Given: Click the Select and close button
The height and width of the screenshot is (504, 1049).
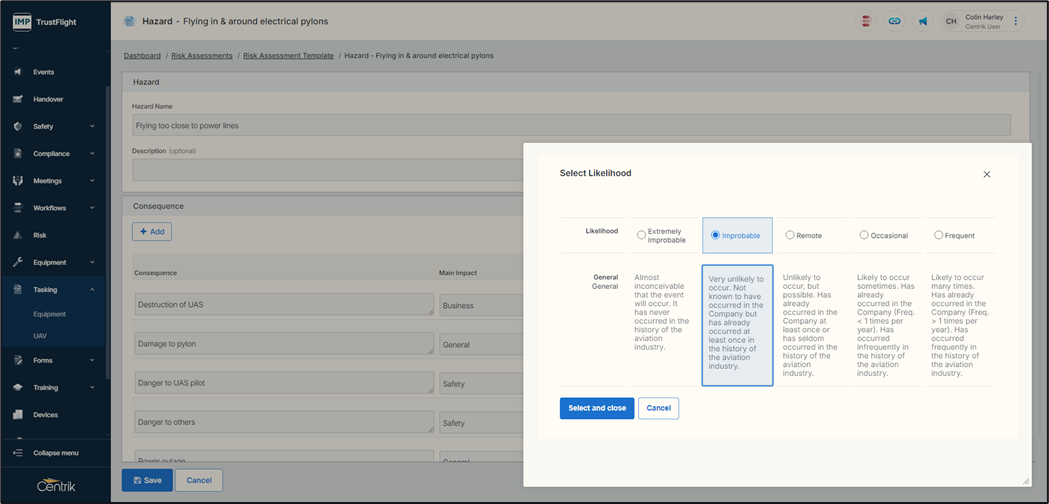Looking at the screenshot, I should coord(597,408).
